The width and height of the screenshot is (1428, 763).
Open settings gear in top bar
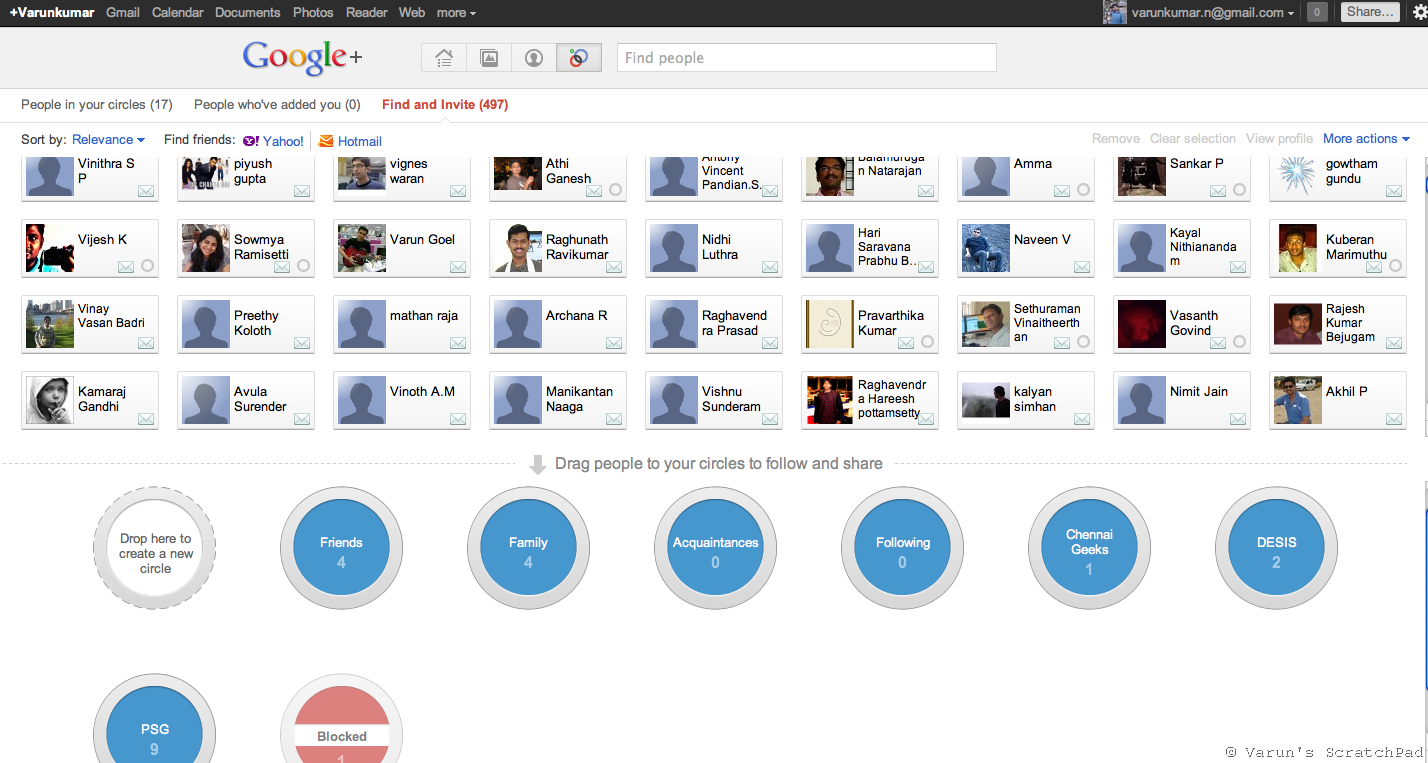(x=1419, y=12)
